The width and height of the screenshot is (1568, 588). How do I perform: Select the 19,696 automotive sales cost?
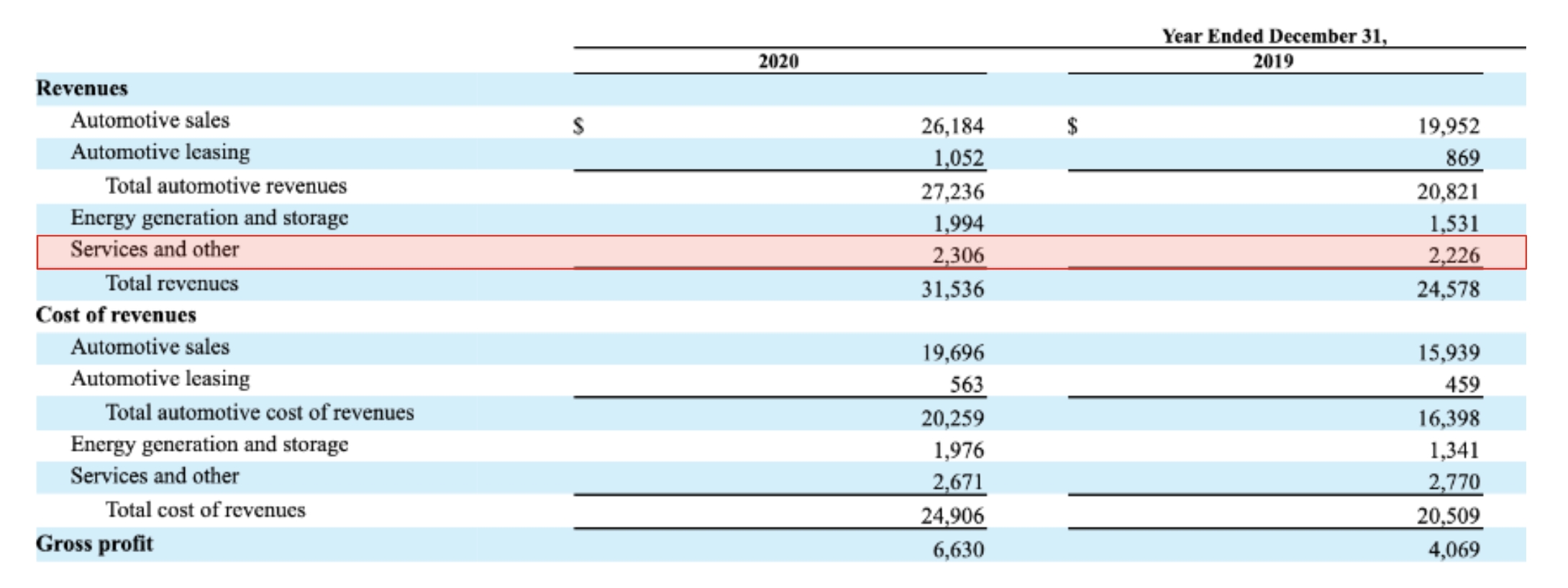tap(952, 353)
